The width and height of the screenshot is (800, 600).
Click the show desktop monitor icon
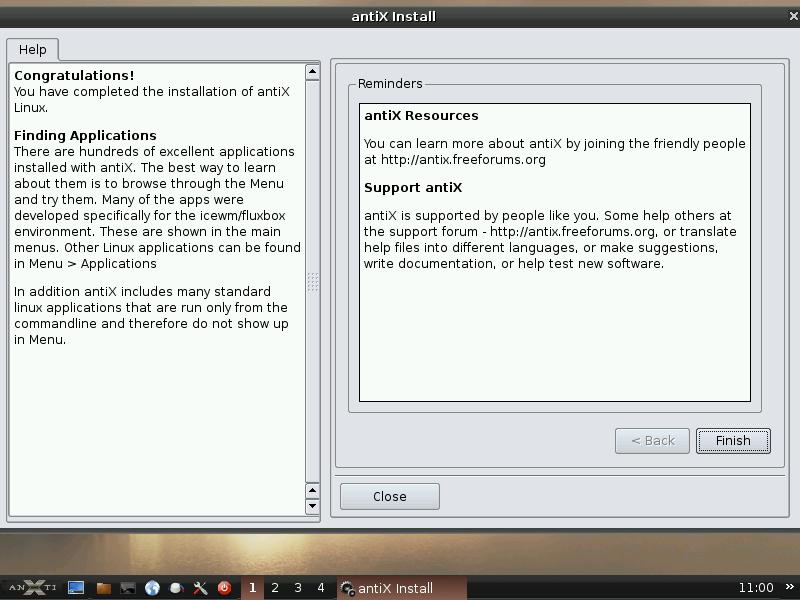76,588
